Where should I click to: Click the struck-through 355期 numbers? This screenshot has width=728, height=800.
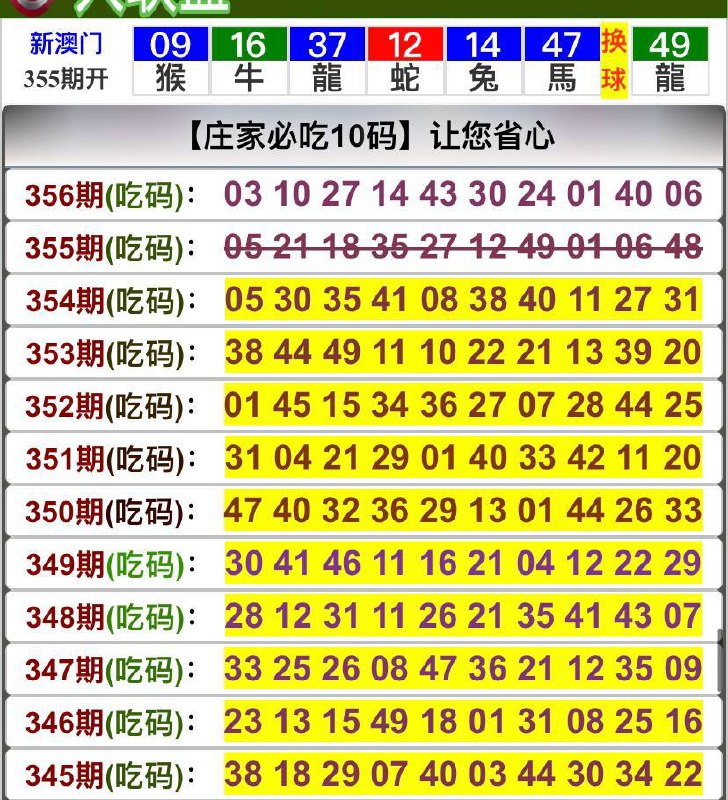(463, 247)
